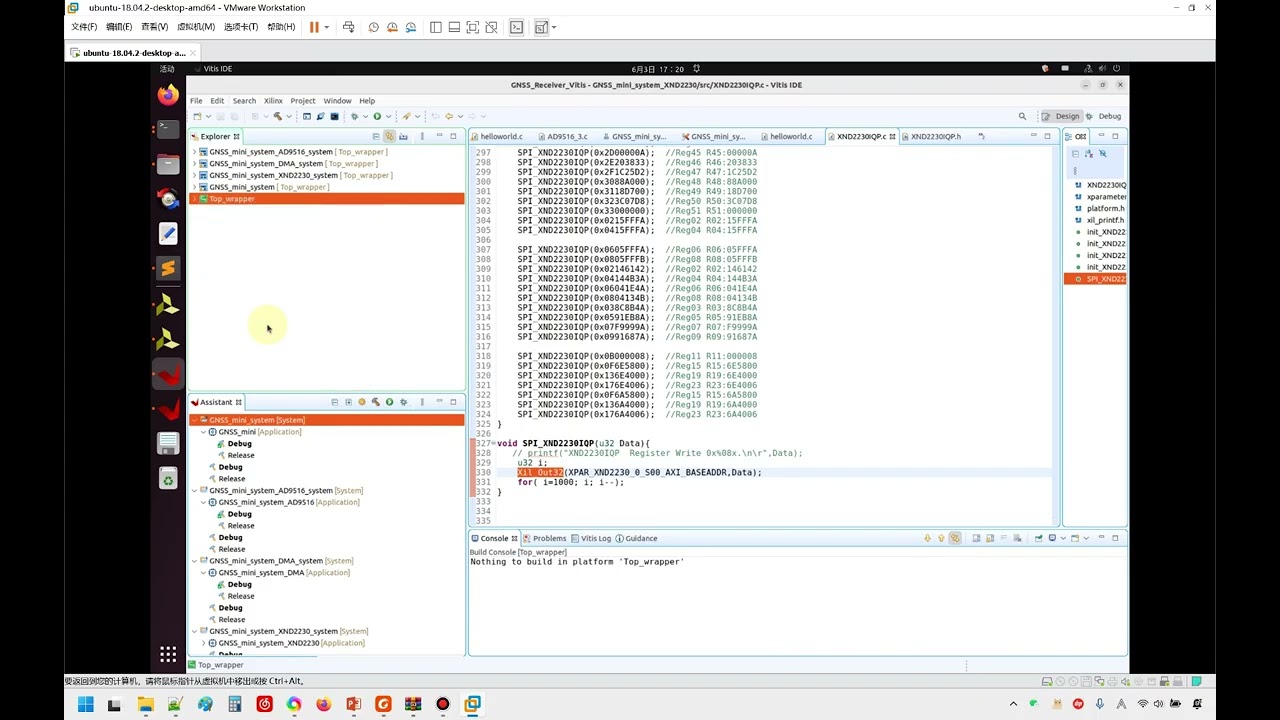Expand GNSS_mini_system_XND2230_system in Explorer
Image resolution: width=1280 pixels, height=720 pixels.
tap(194, 175)
